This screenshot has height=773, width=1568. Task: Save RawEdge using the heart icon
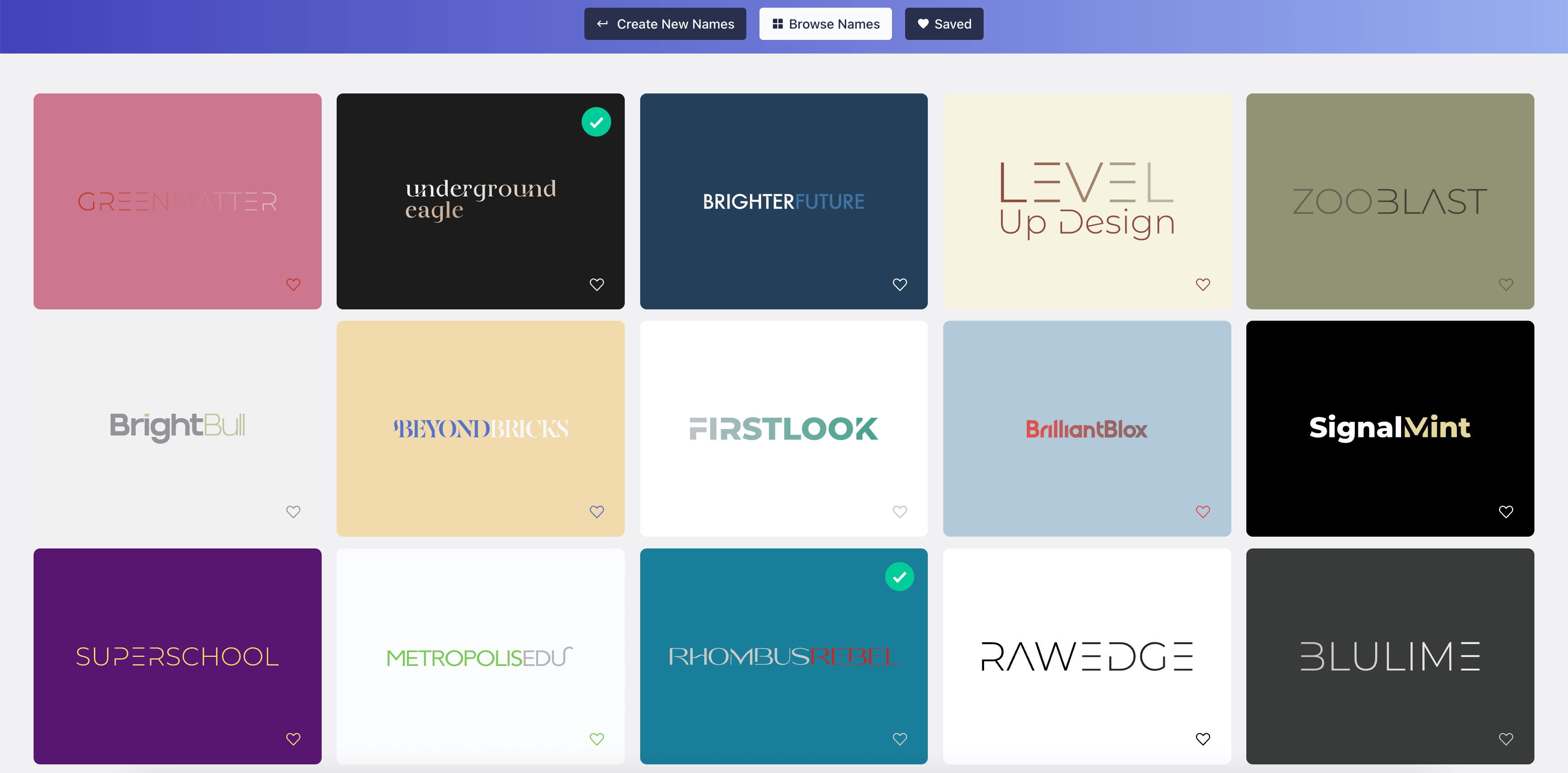(x=1203, y=739)
